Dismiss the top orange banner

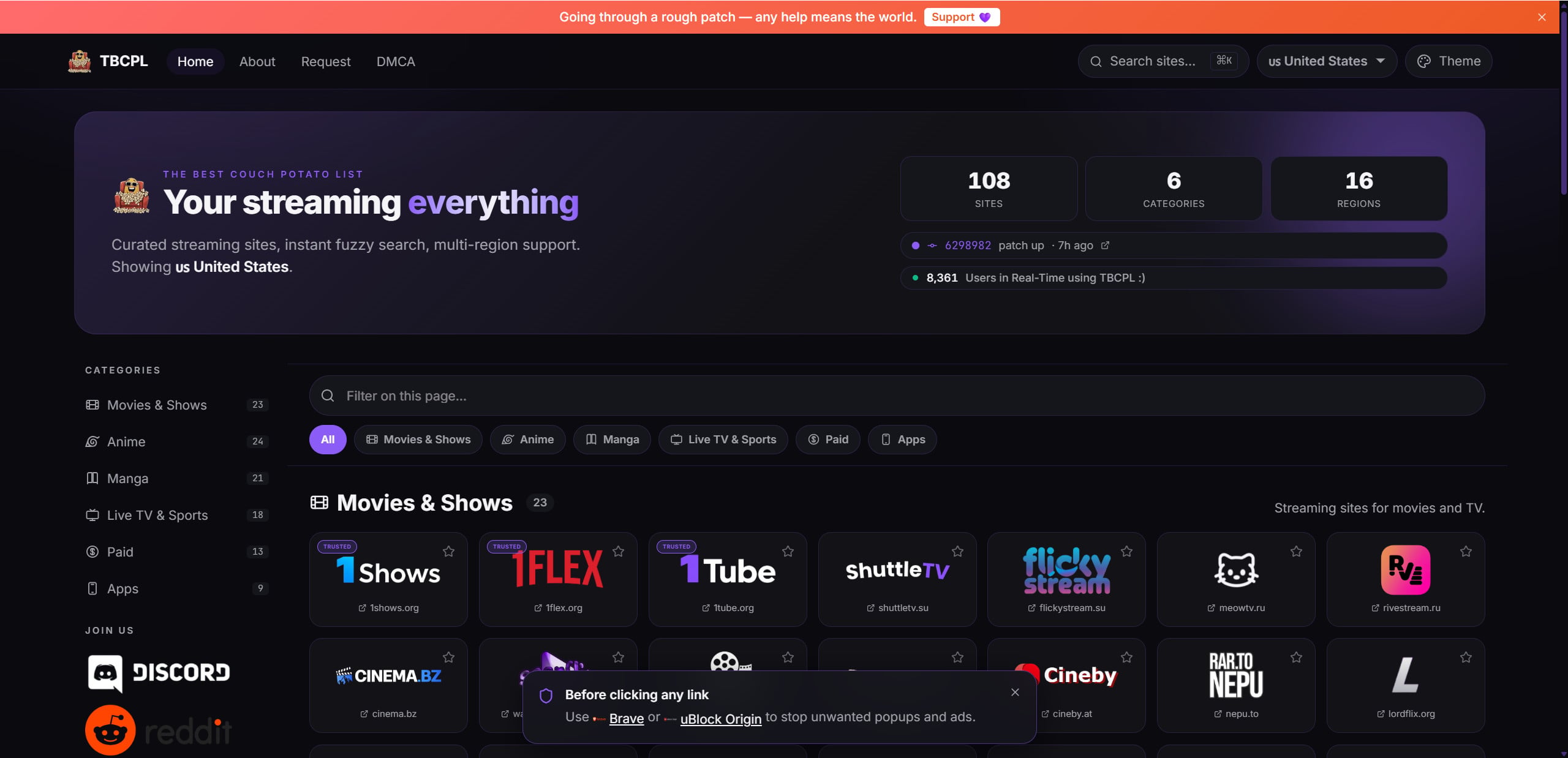(x=1542, y=17)
